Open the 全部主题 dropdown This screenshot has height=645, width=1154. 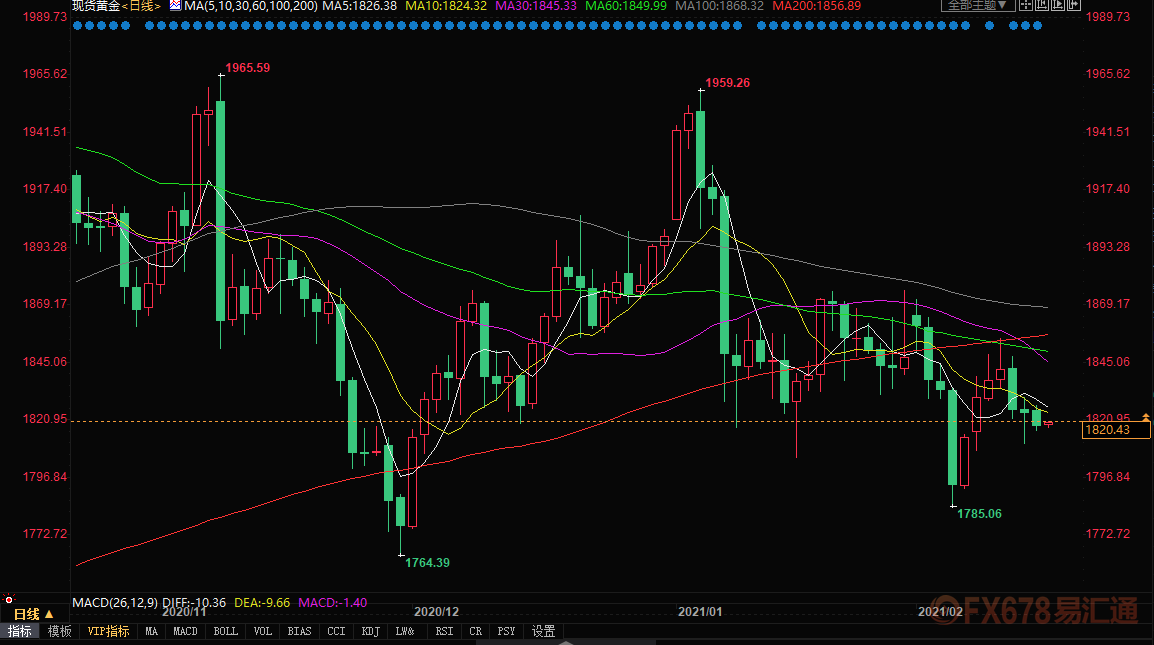click(979, 6)
